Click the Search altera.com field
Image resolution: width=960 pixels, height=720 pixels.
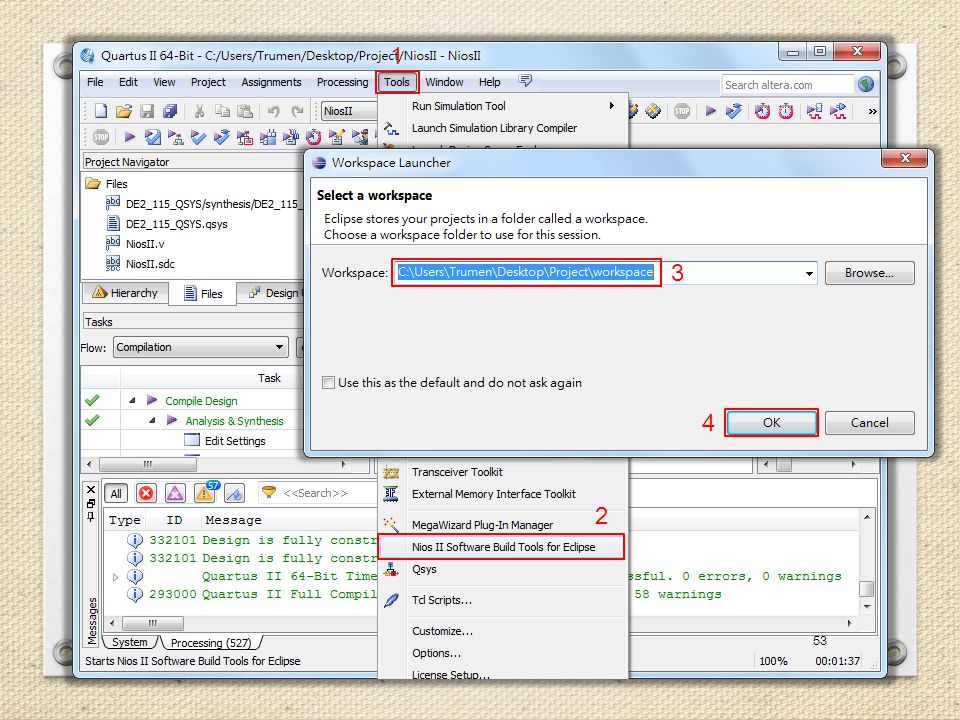[787, 84]
